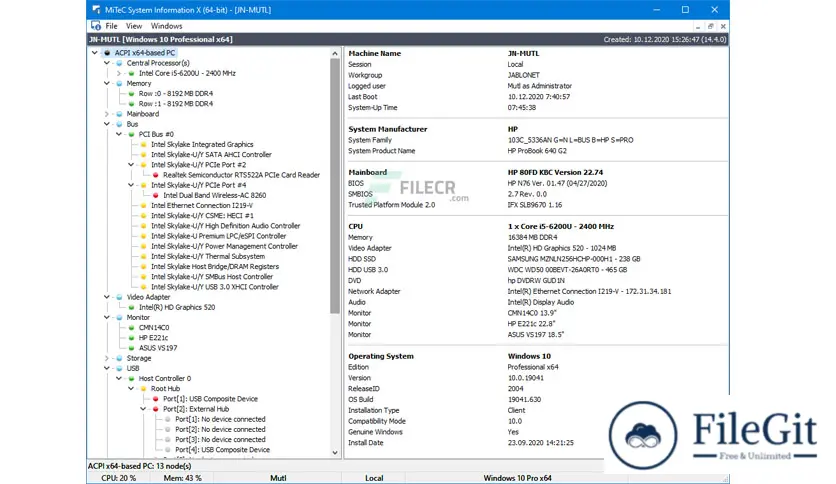
Task: Open the View menu
Action: point(134,26)
